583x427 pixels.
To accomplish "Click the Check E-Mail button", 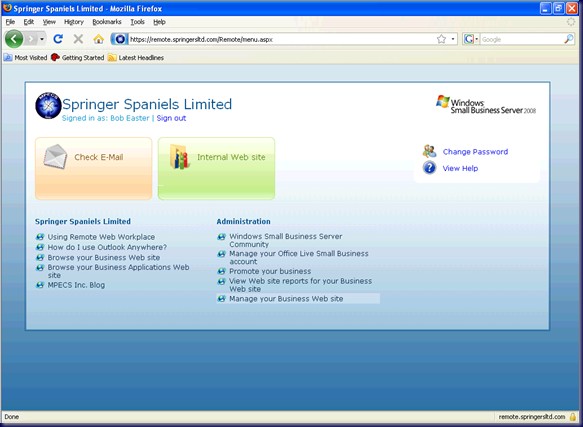I will pos(93,168).
